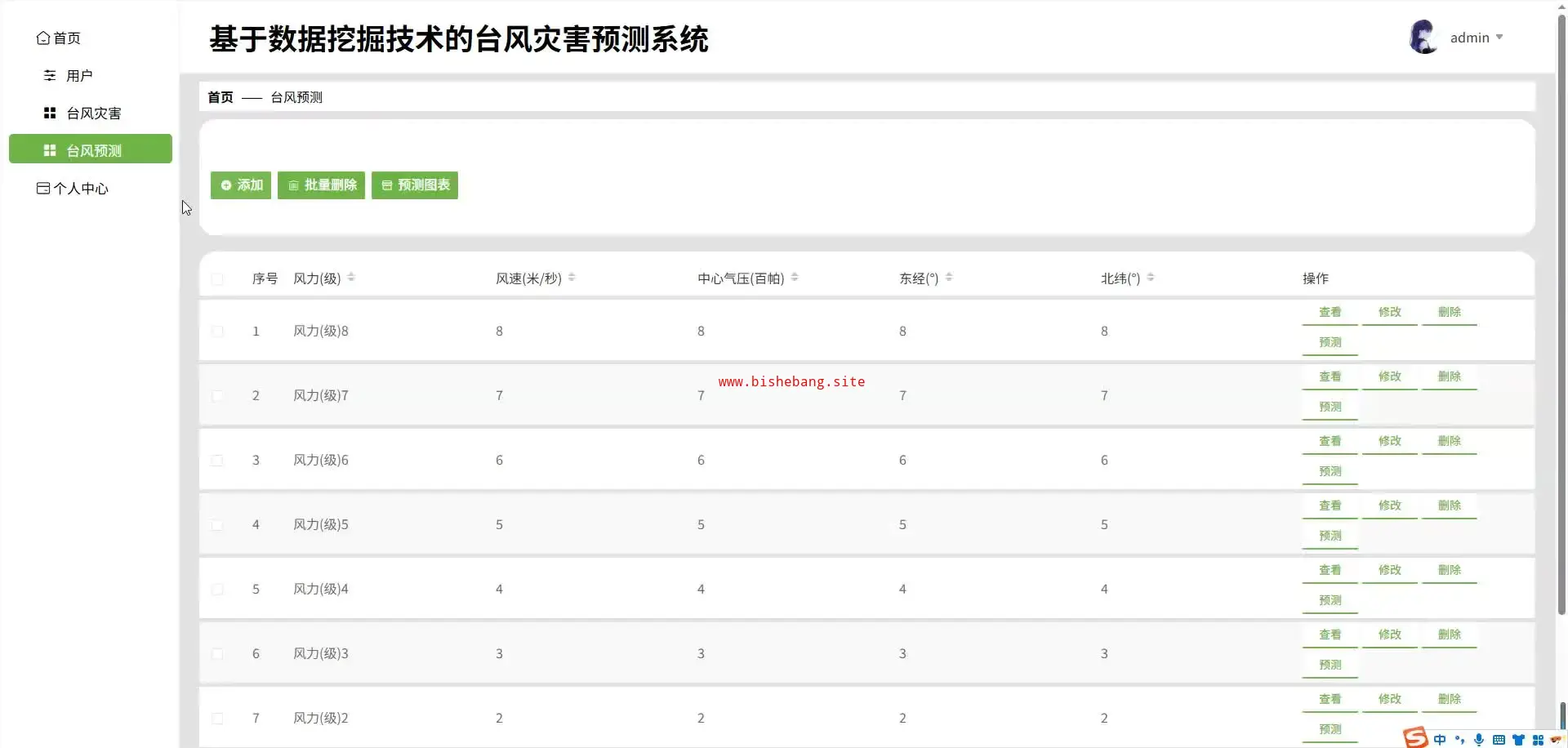Switch punctuation mode in Sogou bar
The image size is (1568, 748).
pyautogui.click(x=1459, y=740)
